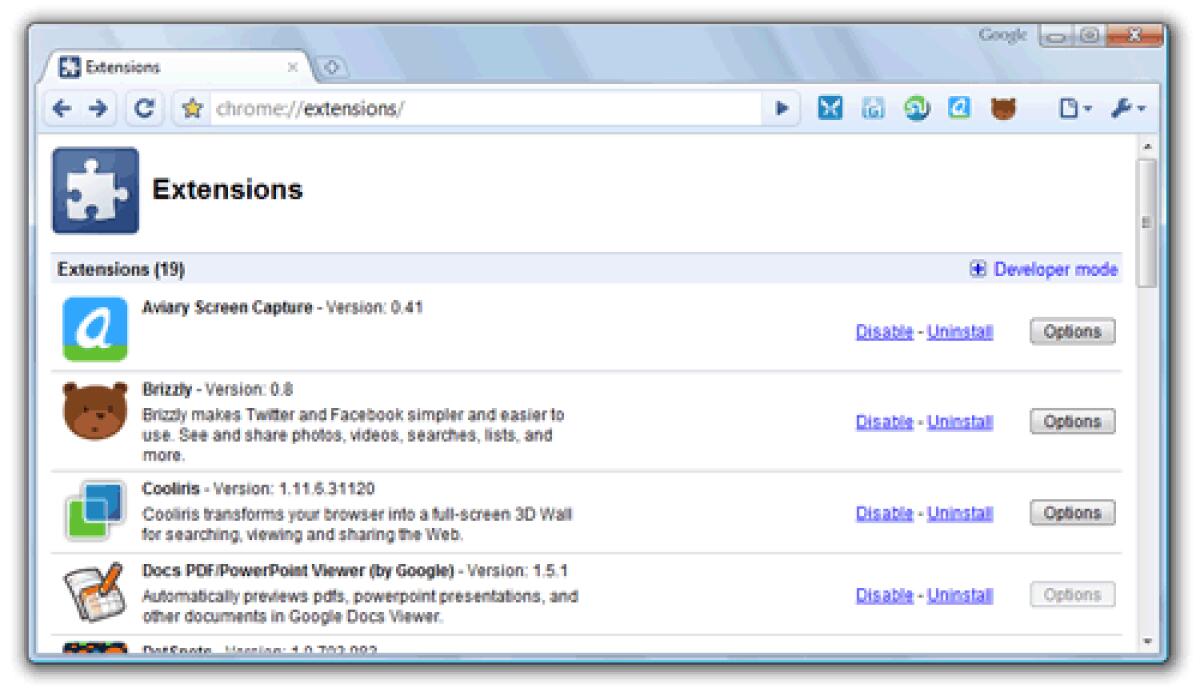Viewport: 1200px width, 696px height.
Task: Open the Brizzly bear toolbar icon
Action: pos(1003,109)
